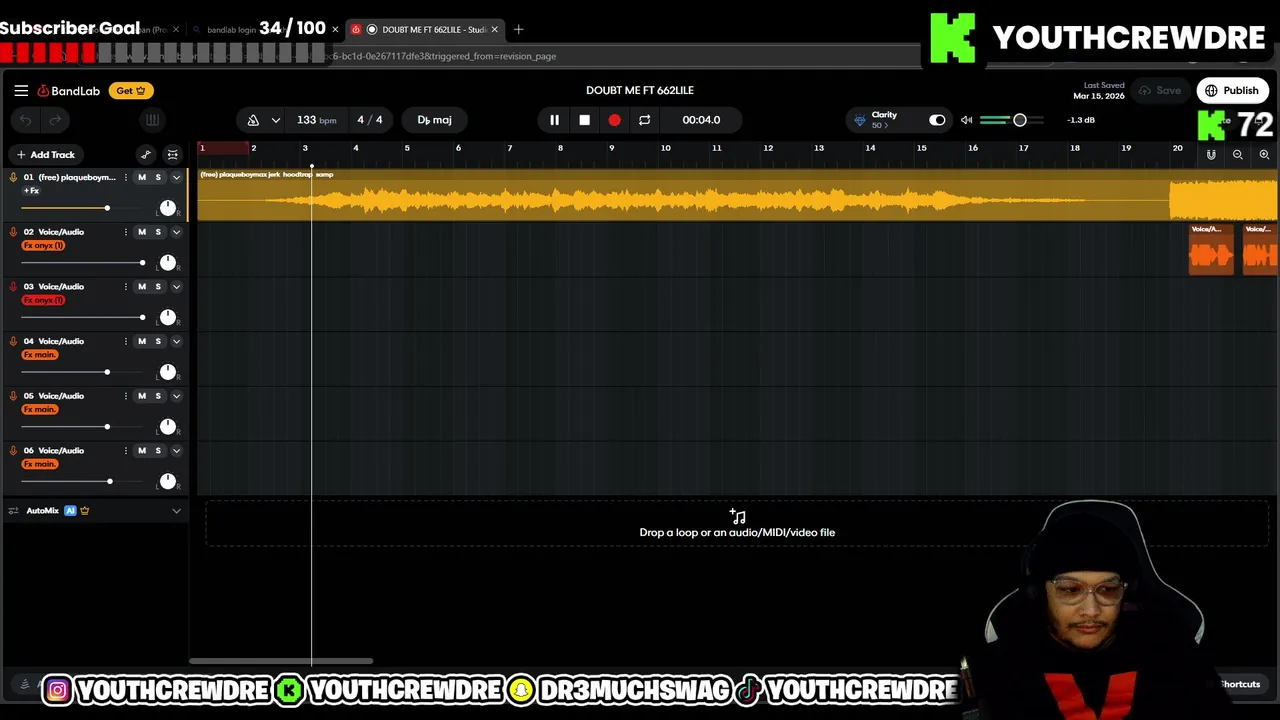Screen dimensions: 1280x720
Task: Click the master volume speaker icon
Action: pos(966,120)
